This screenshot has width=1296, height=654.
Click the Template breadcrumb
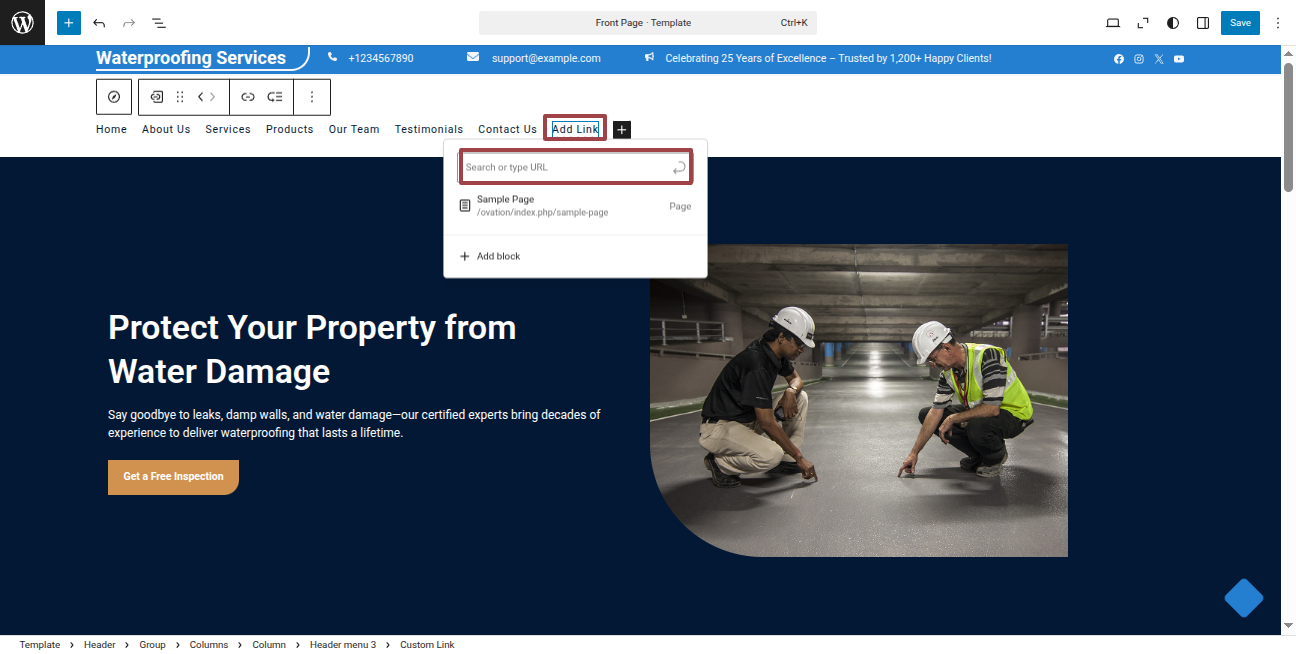[40, 645]
